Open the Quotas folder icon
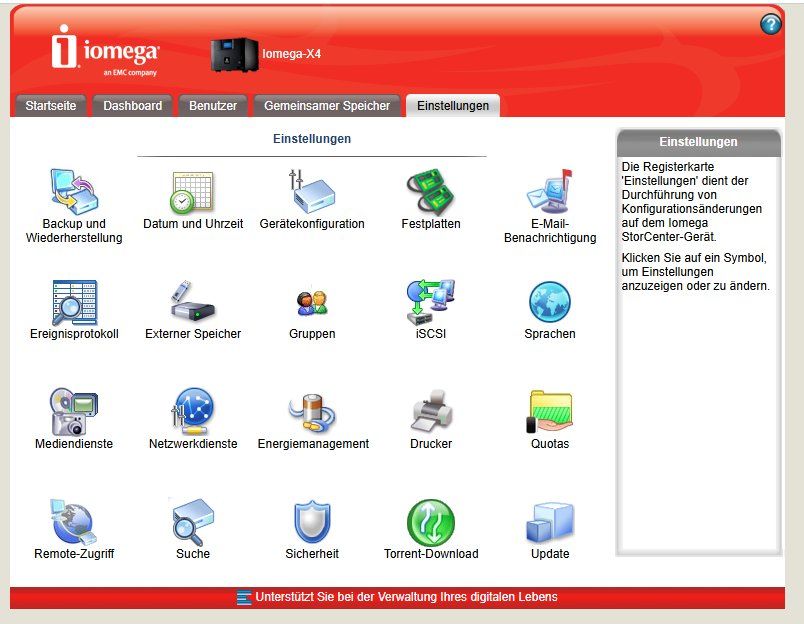 pos(550,412)
